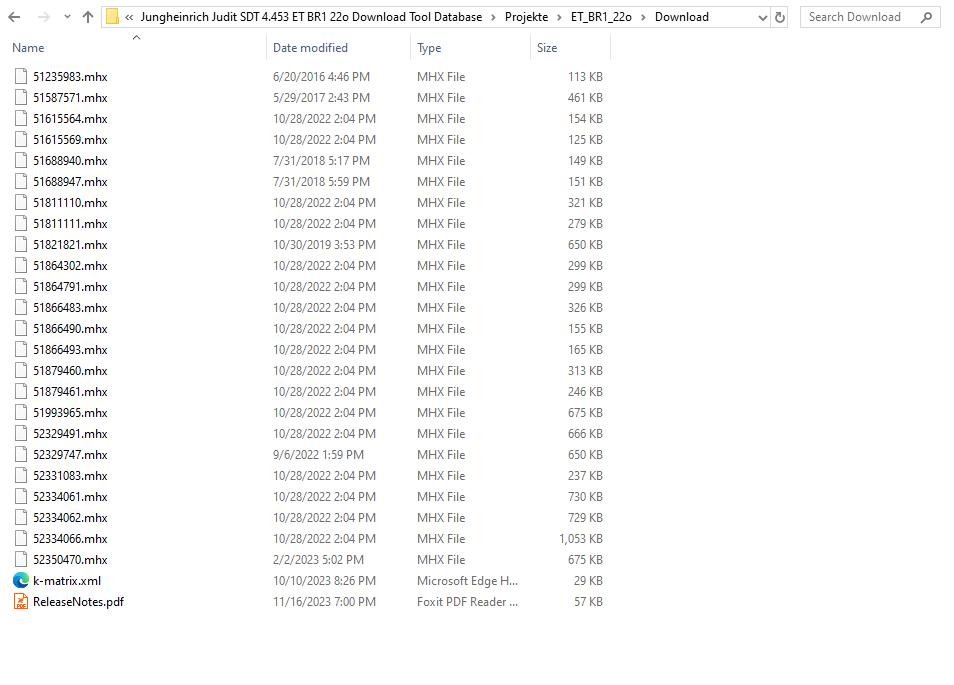Select the k-matrix.xml file name
This screenshot has width=954, height=685.
point(67,580)
